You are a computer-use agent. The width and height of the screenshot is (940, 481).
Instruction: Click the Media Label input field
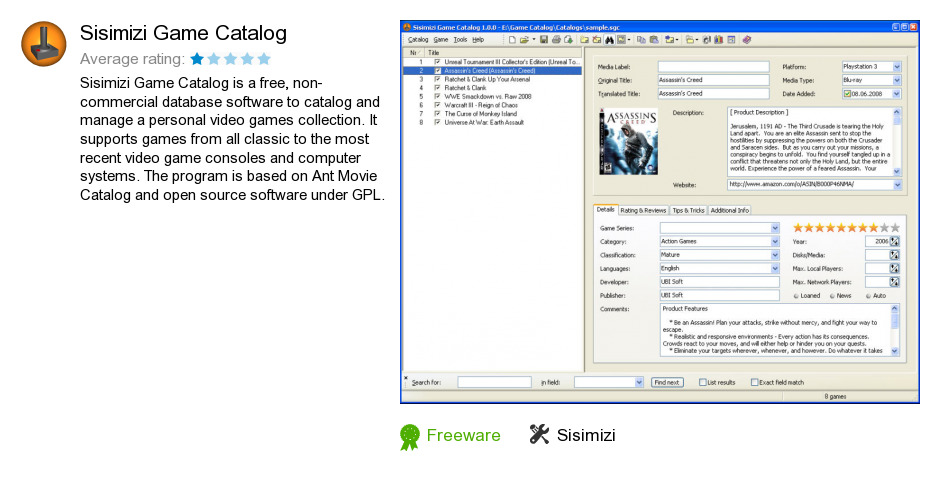[713, 67]
